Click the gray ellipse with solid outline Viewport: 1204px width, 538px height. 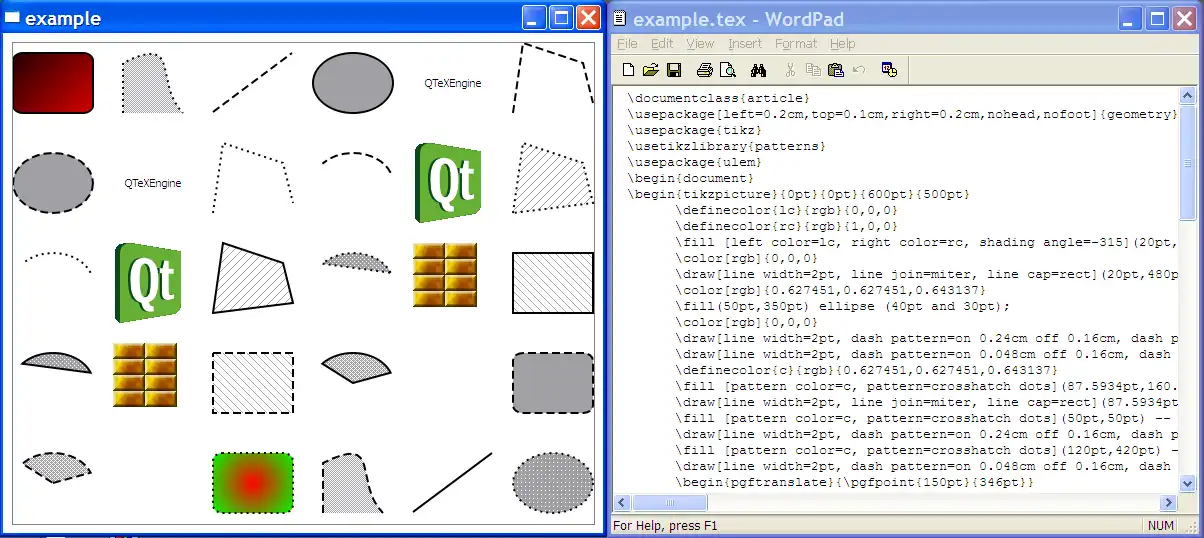(353, 82)
